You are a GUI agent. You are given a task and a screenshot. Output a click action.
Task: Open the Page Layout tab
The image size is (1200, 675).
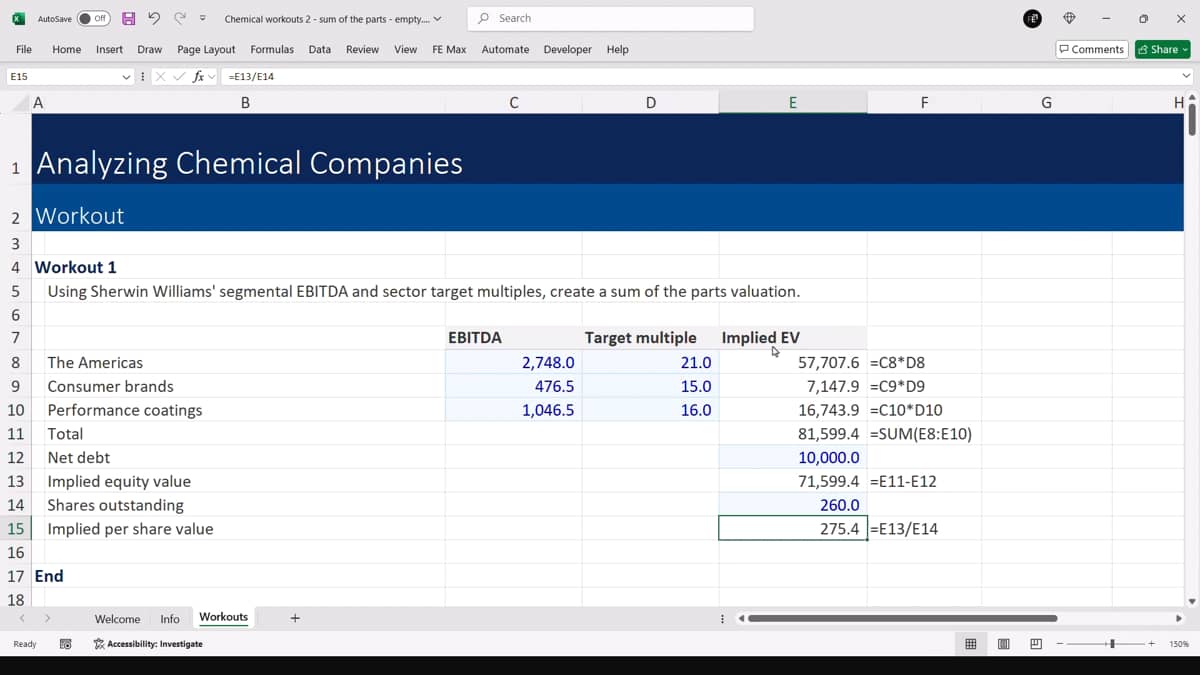pos(206,49)
